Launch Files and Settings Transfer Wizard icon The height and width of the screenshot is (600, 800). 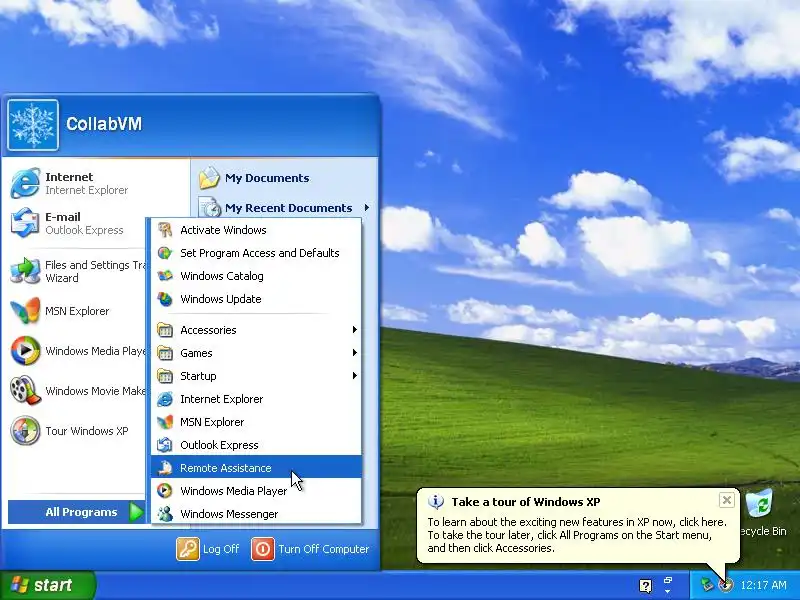pyautogui.click(x=25, y=271)
